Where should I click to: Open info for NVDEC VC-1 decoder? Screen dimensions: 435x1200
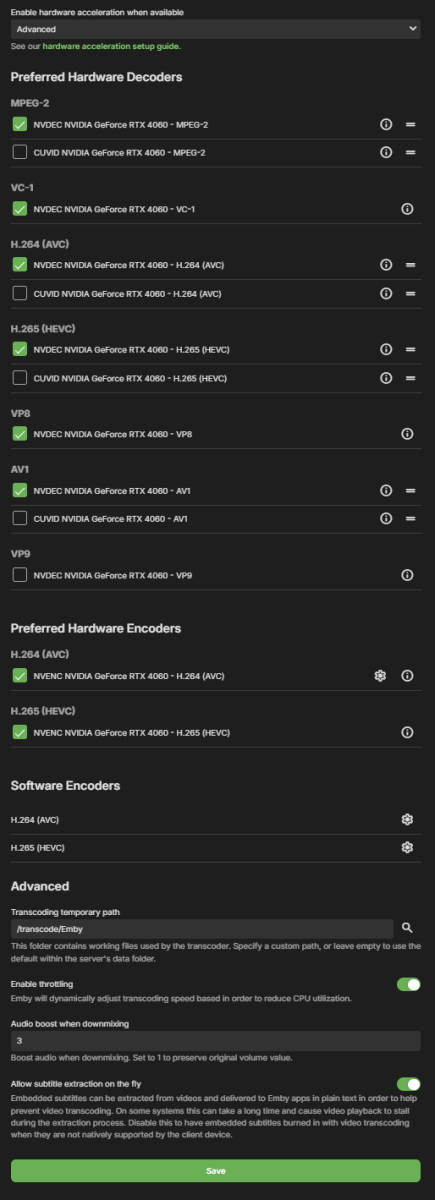tap(407, 209)
